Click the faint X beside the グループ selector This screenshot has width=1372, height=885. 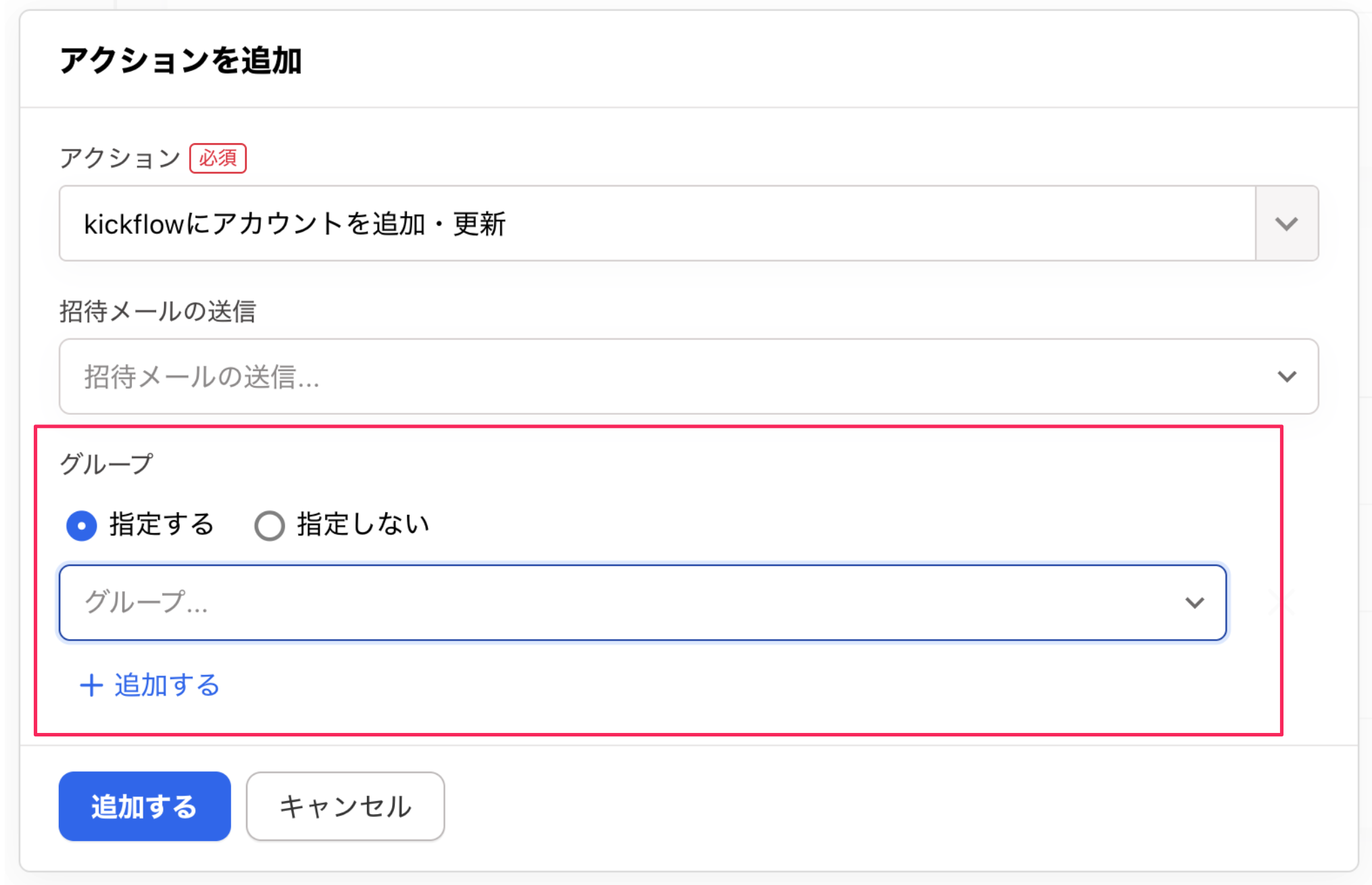coord(1281,601)
